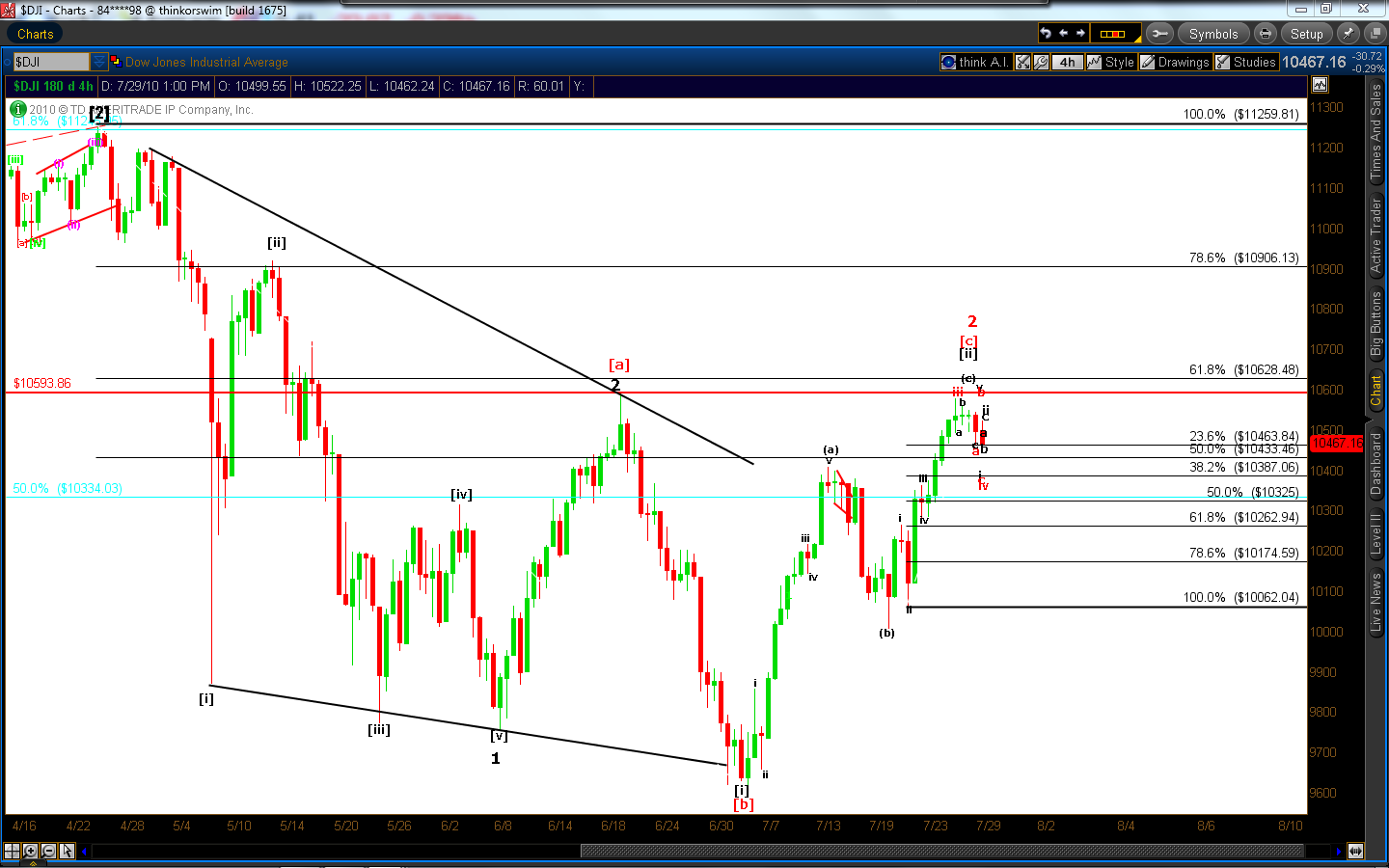Open the Style dropdown menu
This screenshot has height=868, width=1389.
[x=1111, y=62]
